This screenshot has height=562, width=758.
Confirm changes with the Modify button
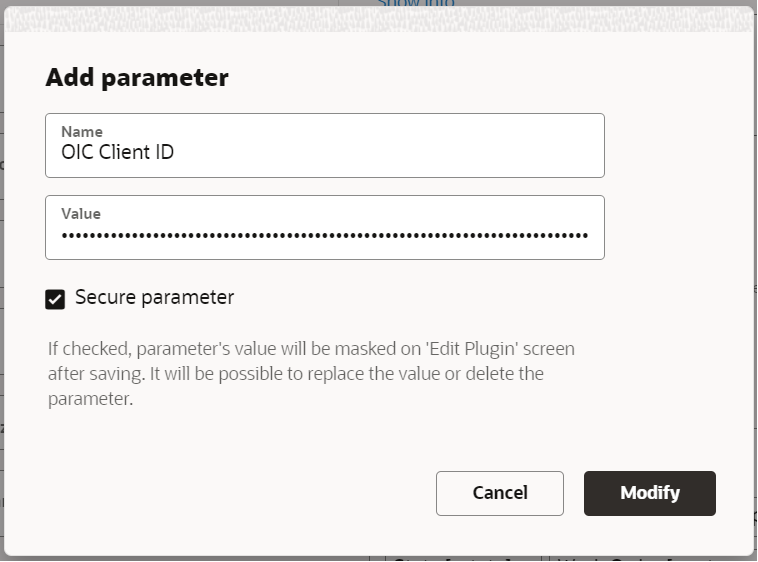[649, 493]
